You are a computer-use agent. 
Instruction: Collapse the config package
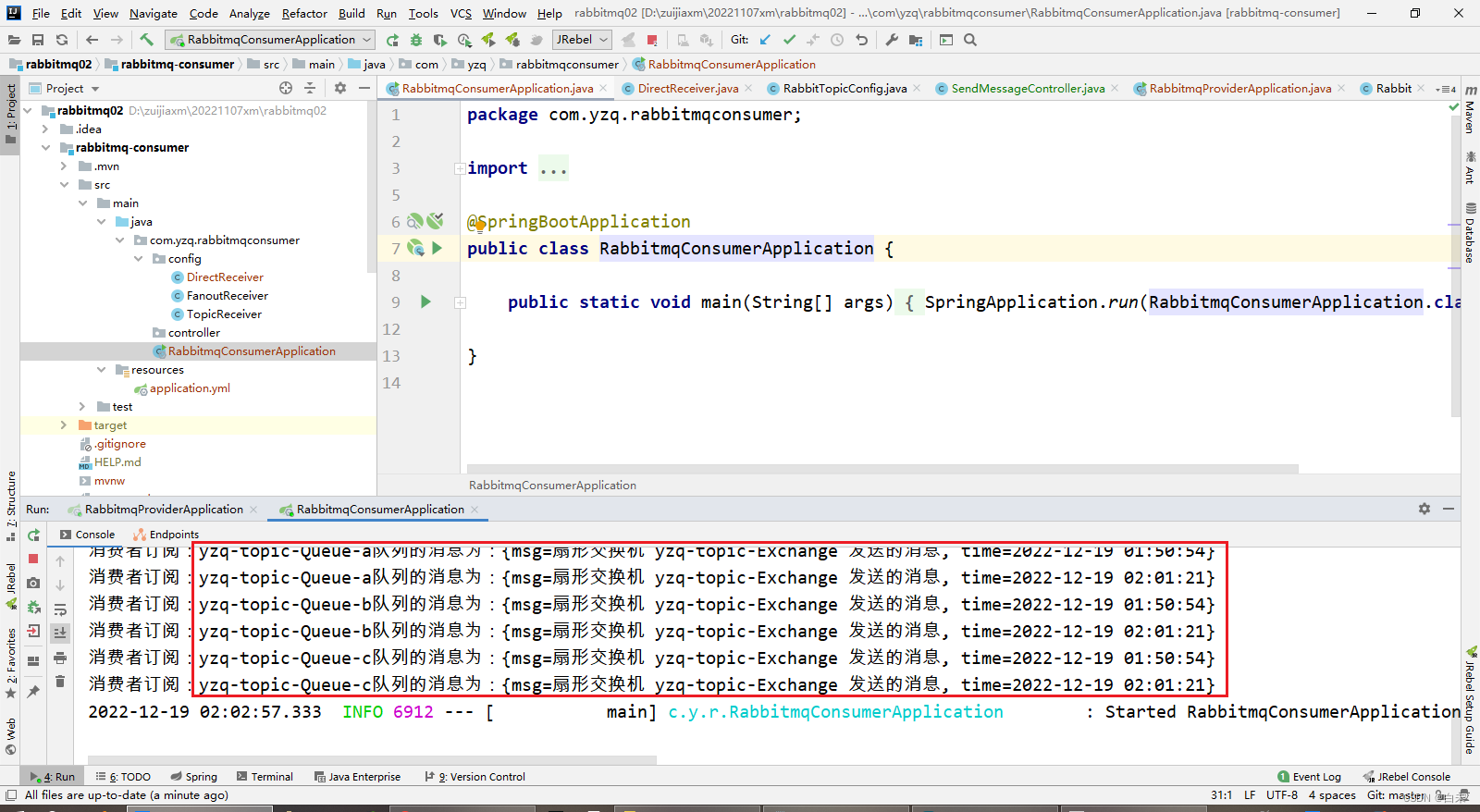pos(138,258)
